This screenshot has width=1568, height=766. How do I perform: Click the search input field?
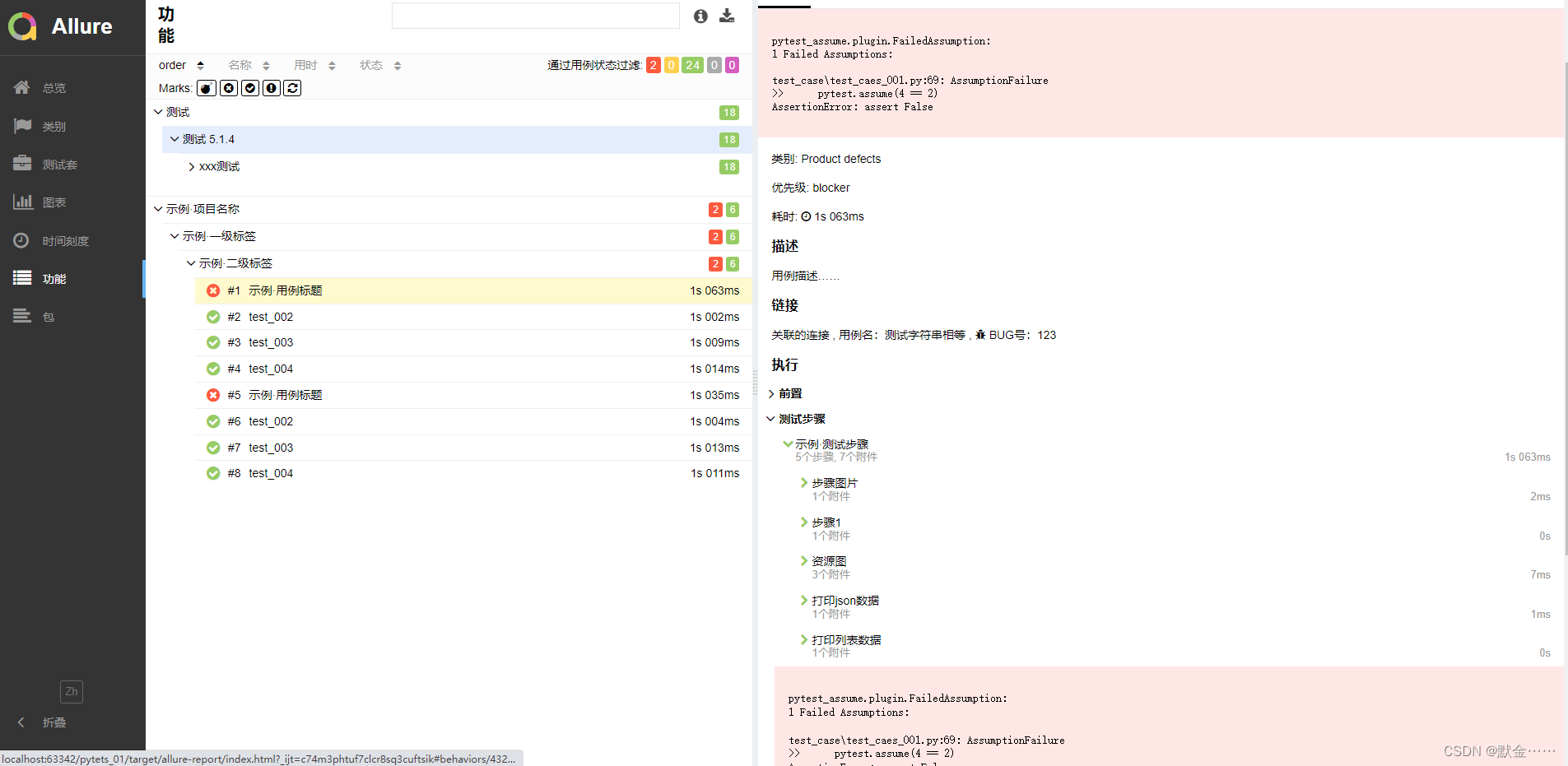coord(535,16)
